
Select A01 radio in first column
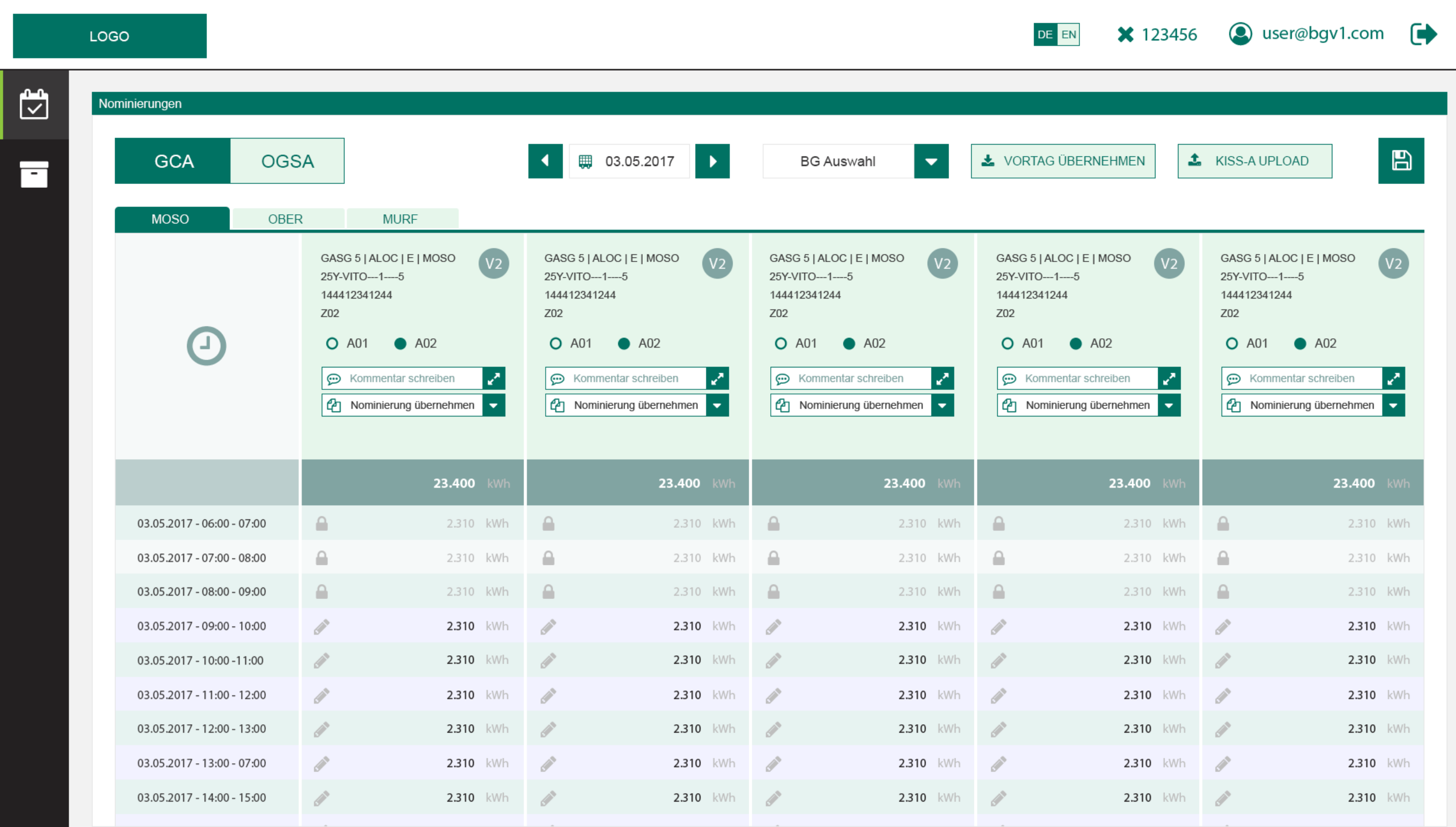(x=332, y=343)
